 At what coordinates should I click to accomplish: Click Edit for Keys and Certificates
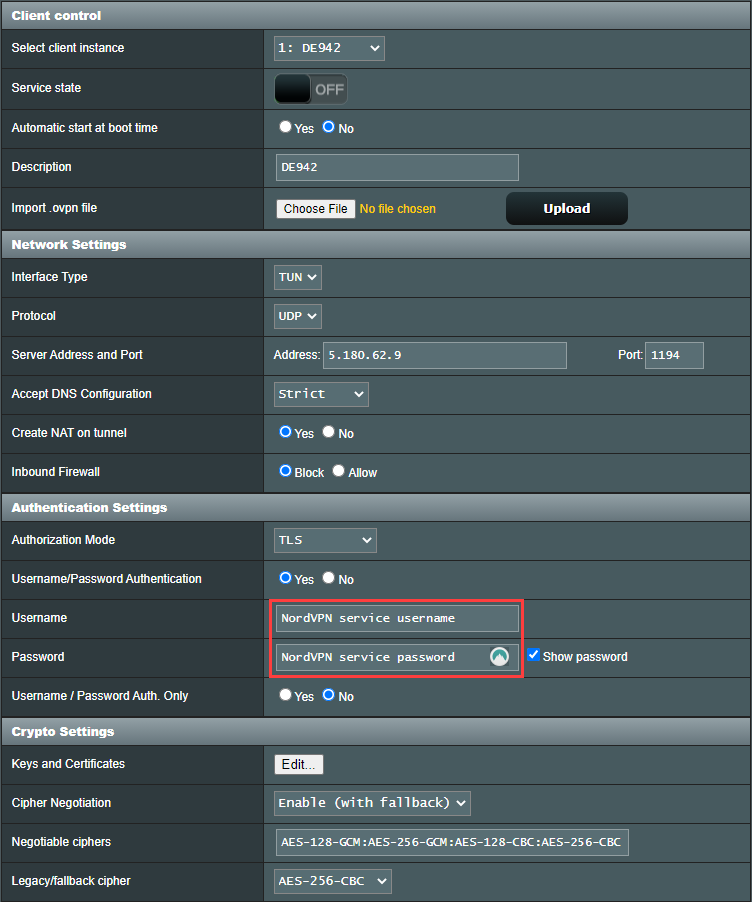pos(299,764)
